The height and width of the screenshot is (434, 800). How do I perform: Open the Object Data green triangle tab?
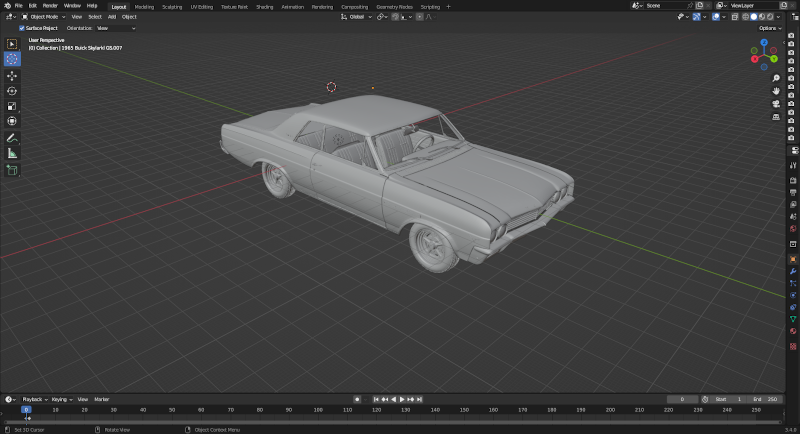point(793,319)
